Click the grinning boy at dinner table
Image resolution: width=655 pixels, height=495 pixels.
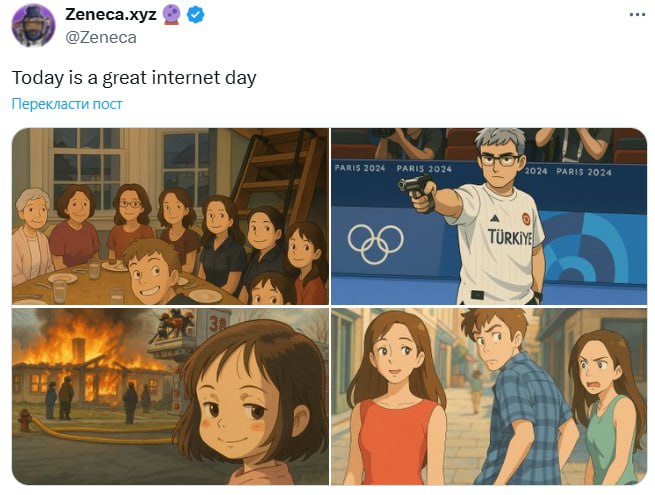154,270
